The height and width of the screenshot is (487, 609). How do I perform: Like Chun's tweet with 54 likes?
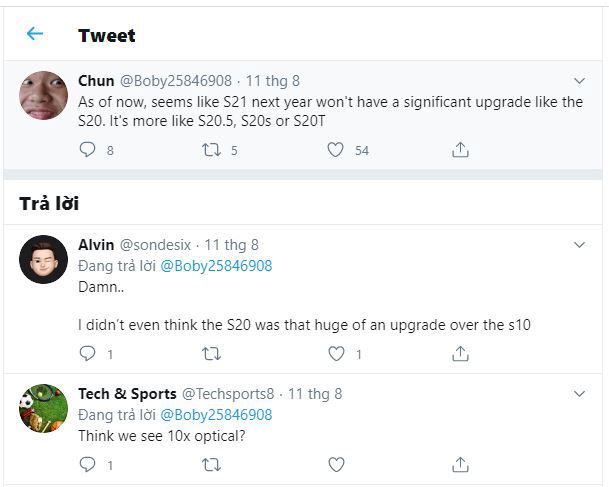click(x=336, y=150)
